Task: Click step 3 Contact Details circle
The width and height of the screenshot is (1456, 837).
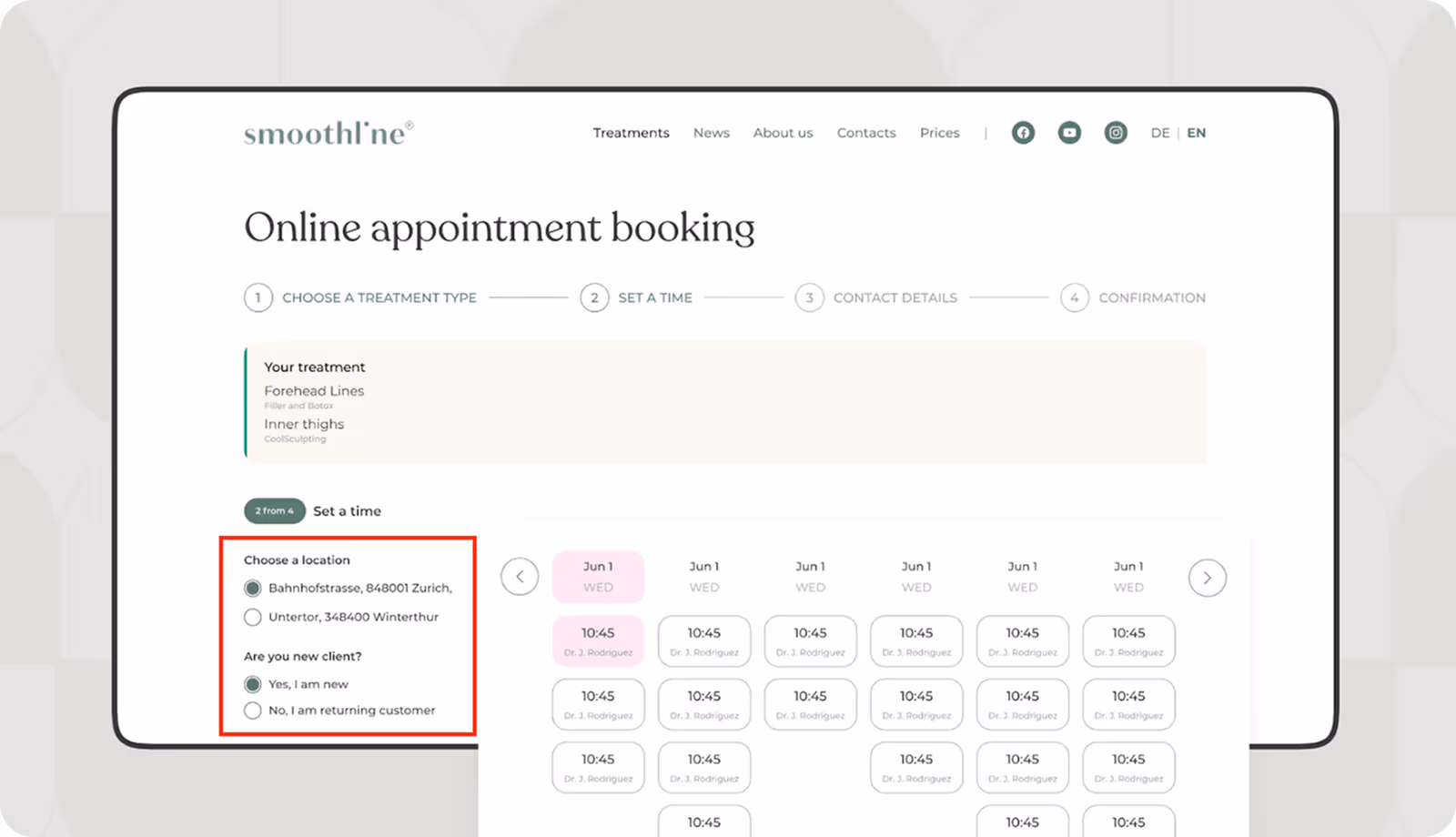Action: coord(809,297)
